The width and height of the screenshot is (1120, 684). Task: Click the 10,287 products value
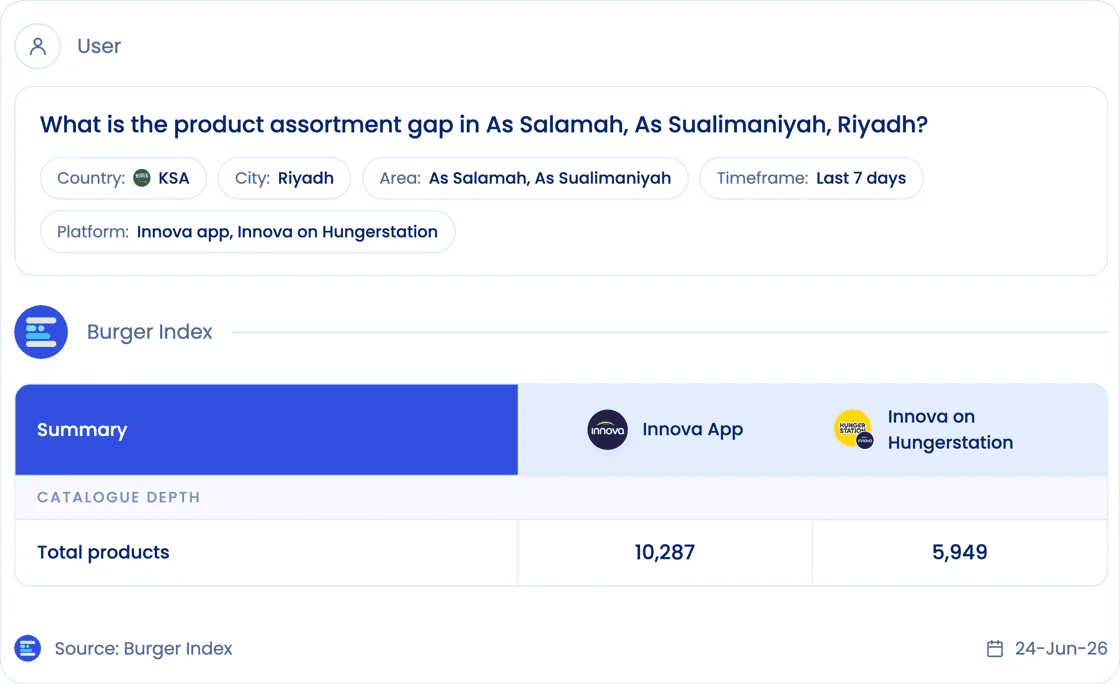coord(665,552)
